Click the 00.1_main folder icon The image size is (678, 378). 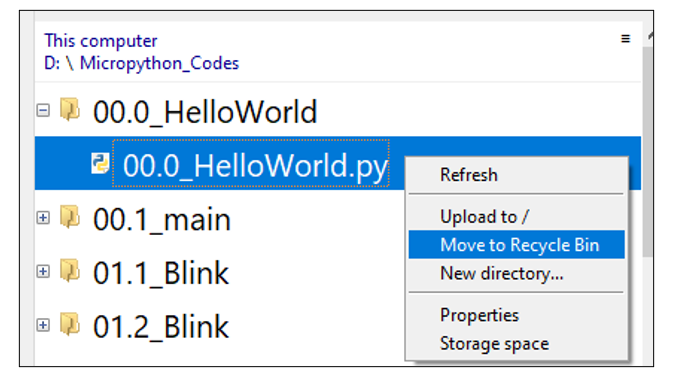click(x=70, y=217)
